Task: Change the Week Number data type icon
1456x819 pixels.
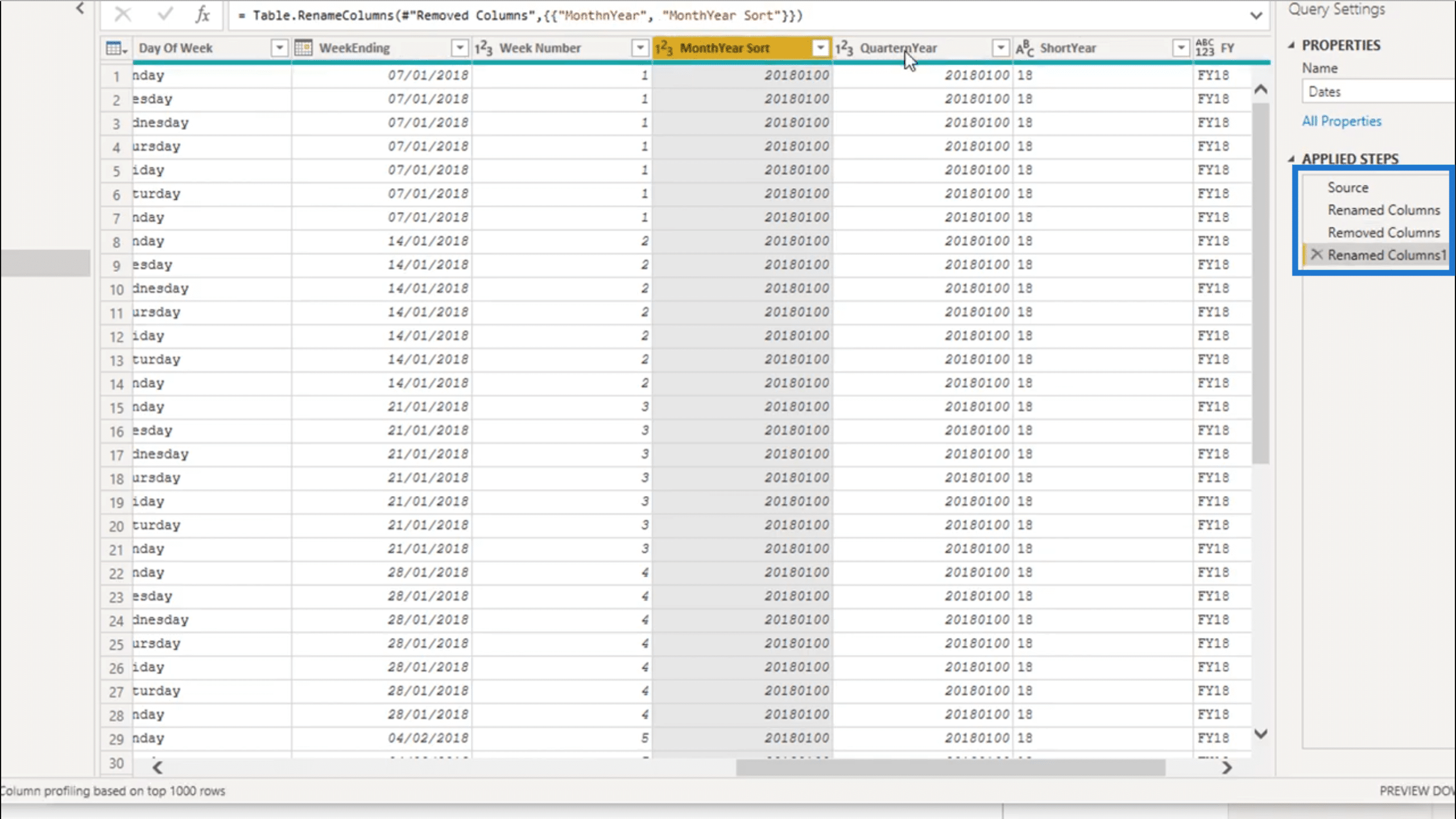Action: tap(483, 48)
